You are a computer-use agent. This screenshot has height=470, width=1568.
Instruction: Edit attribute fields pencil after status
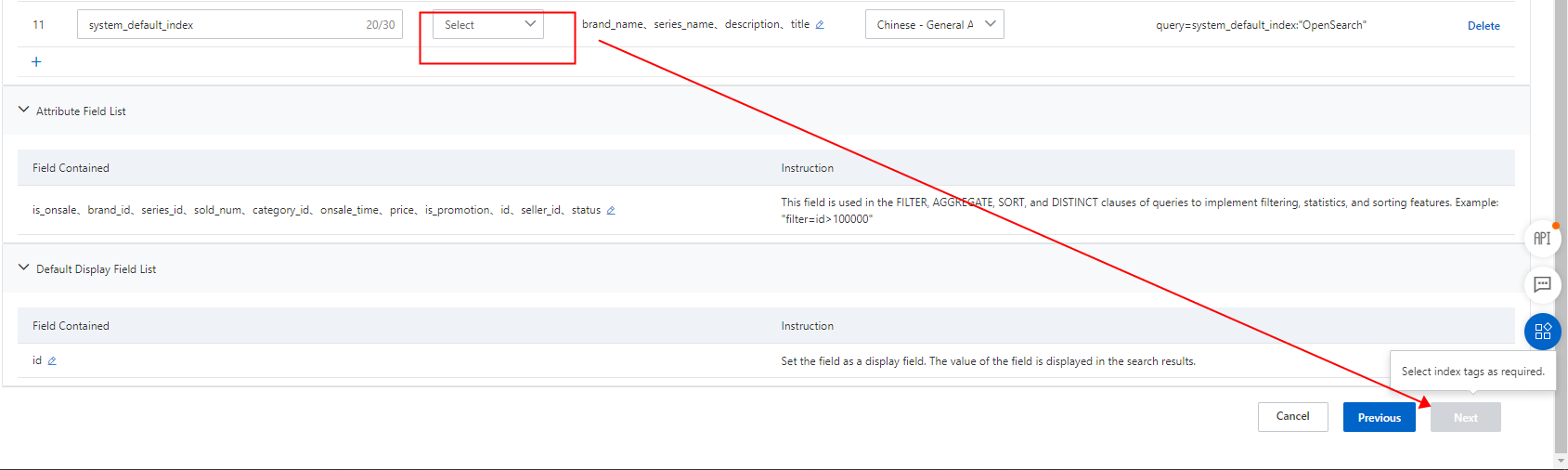[611, 211]
